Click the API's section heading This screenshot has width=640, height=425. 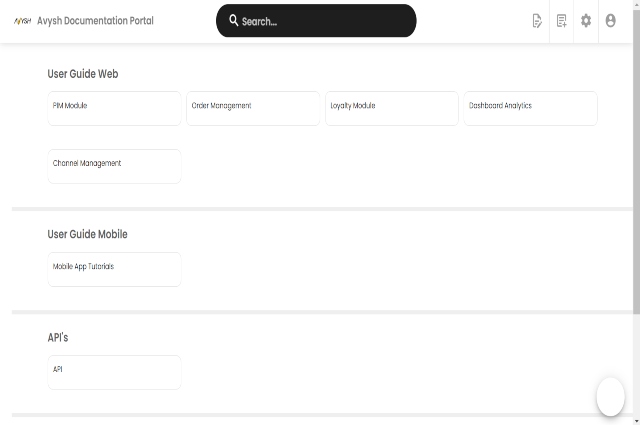[x=58, y=338]
